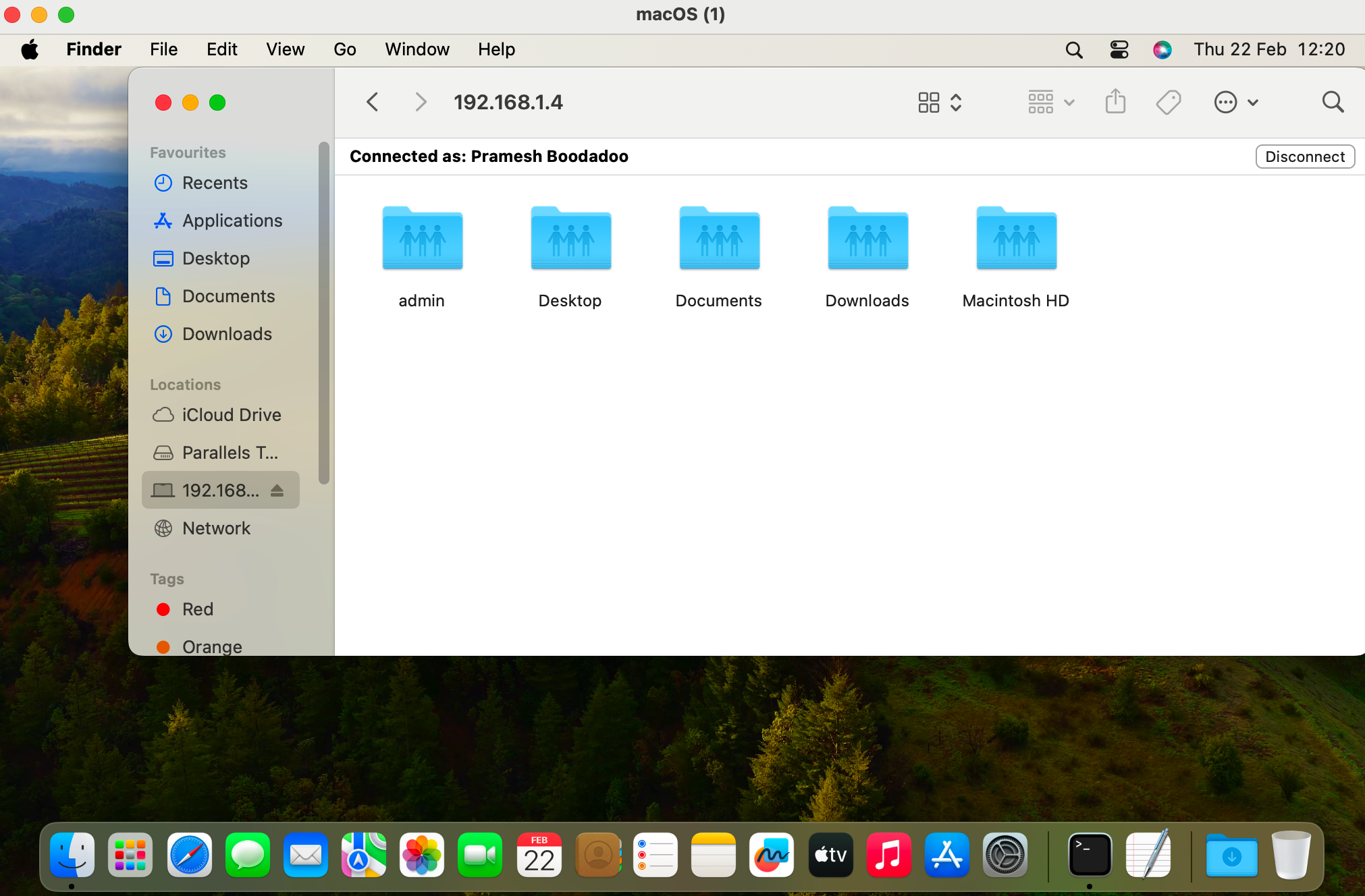Eject the 192.168 server in sidebar
The image size is (1365, 896).
click(x=277, y=491)
